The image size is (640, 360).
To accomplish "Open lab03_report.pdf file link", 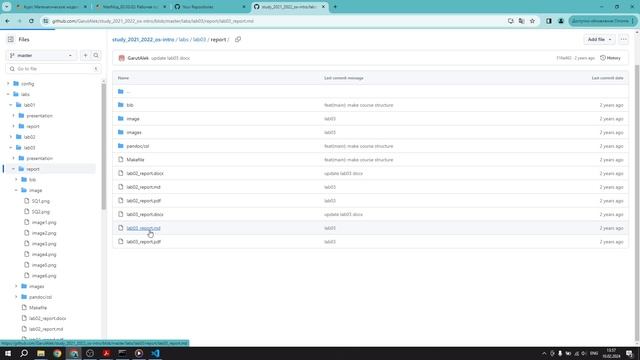I will [x=143, y=242].
